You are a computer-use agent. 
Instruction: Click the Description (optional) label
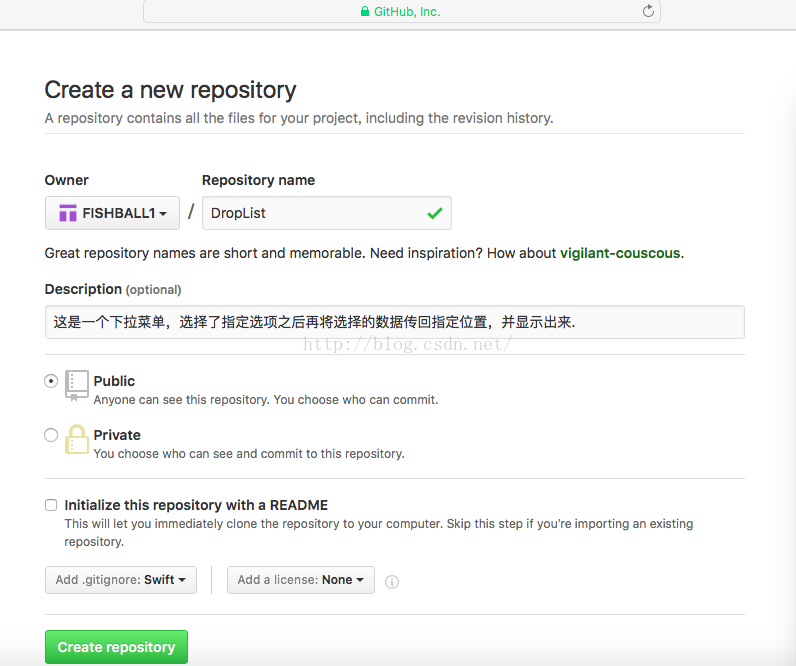pyautogui.click(x=113, y=289)
